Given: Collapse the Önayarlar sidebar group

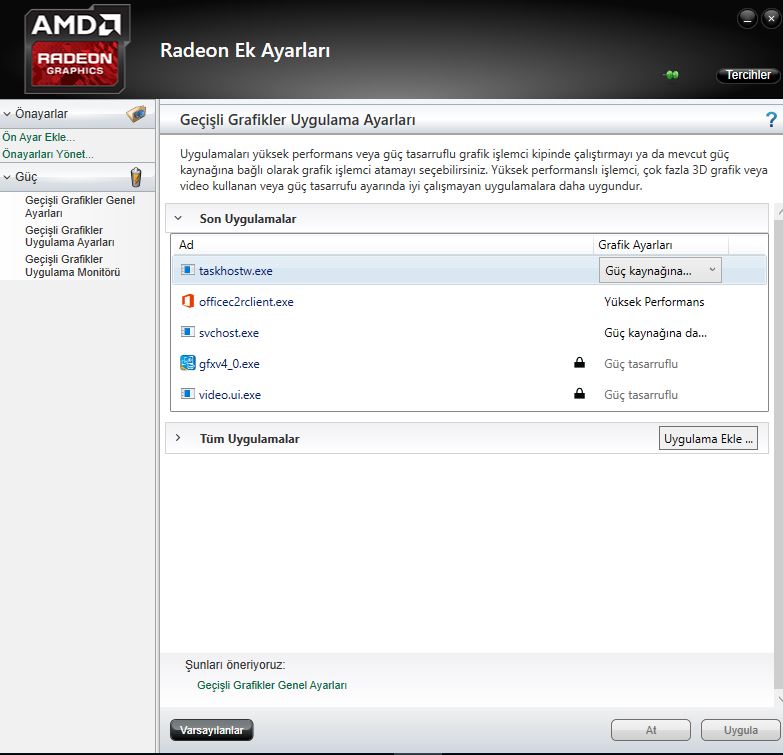Looking at the screenshot, I should point(7,114).
